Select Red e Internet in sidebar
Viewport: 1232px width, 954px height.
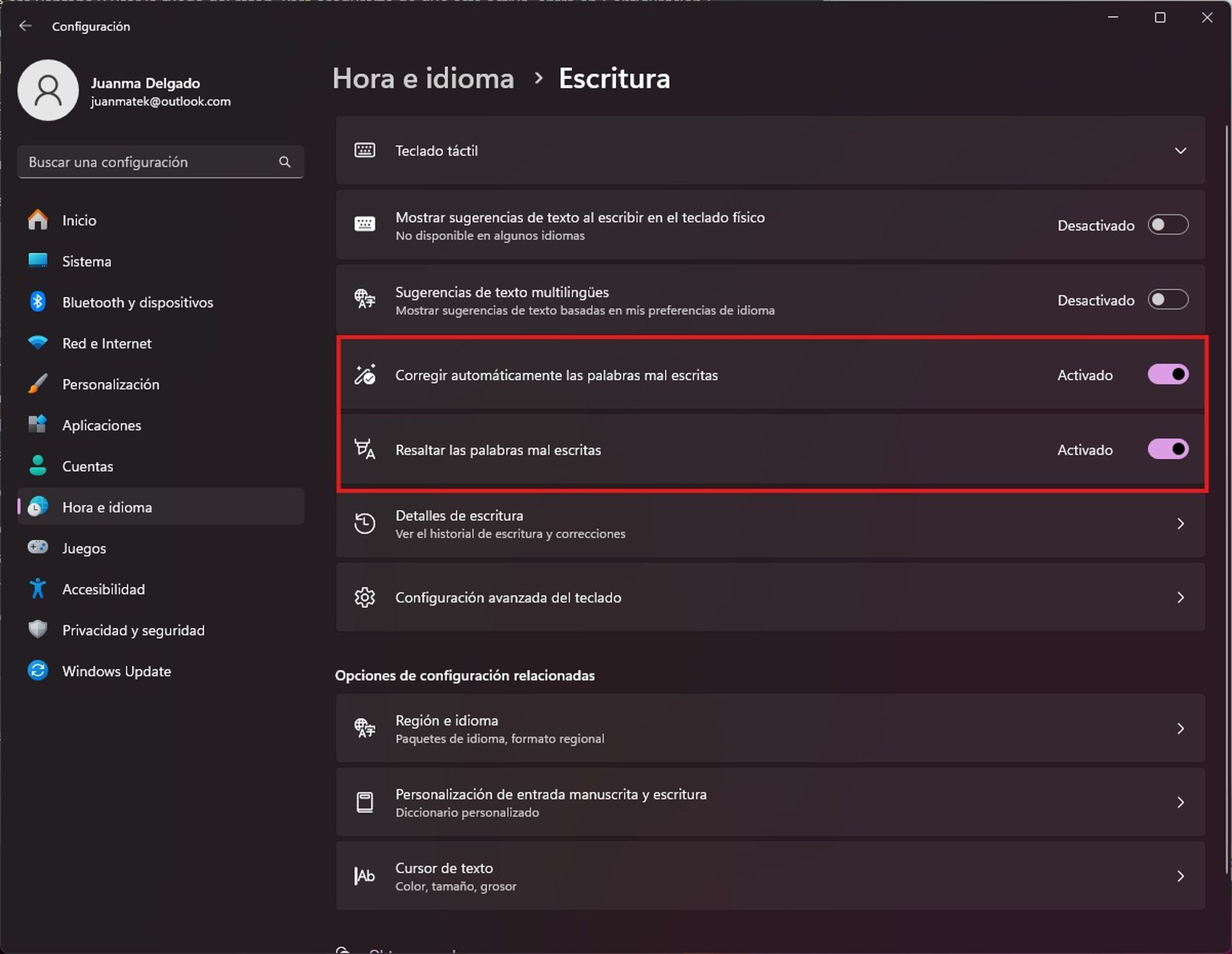pyautogui.click(x=107, y=343)
